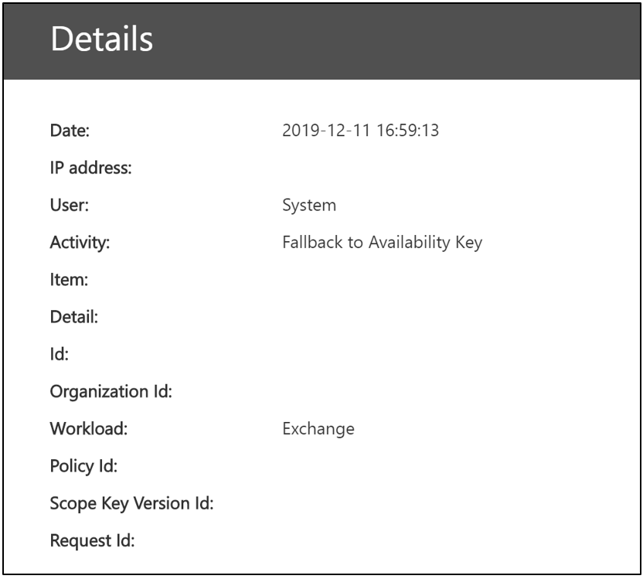Select the Scope Key Version Id label

132,503
